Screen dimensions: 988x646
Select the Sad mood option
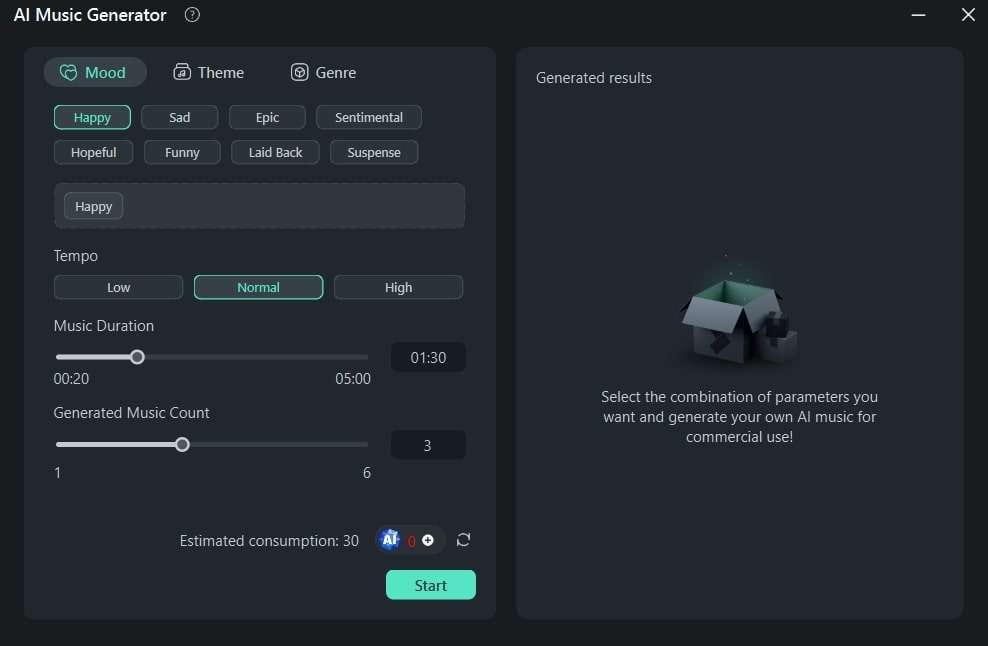[x=180, y=117]
